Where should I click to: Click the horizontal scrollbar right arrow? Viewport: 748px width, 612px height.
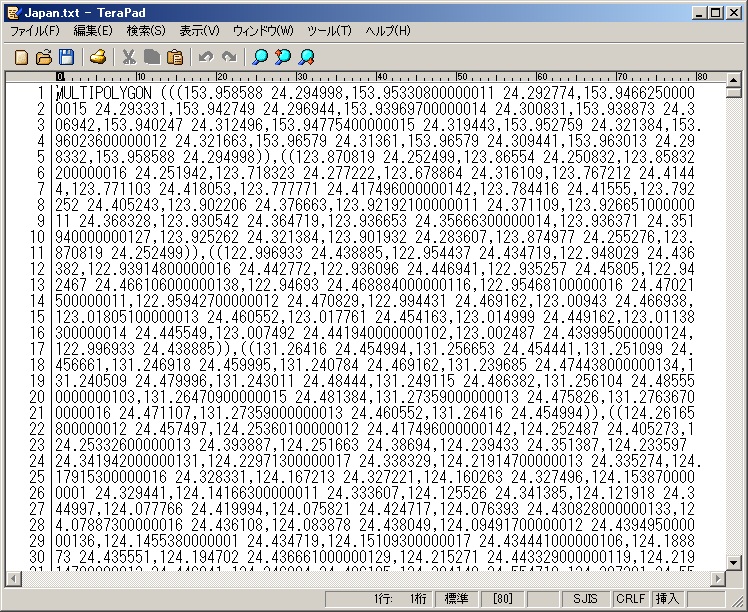coord(718,578)
